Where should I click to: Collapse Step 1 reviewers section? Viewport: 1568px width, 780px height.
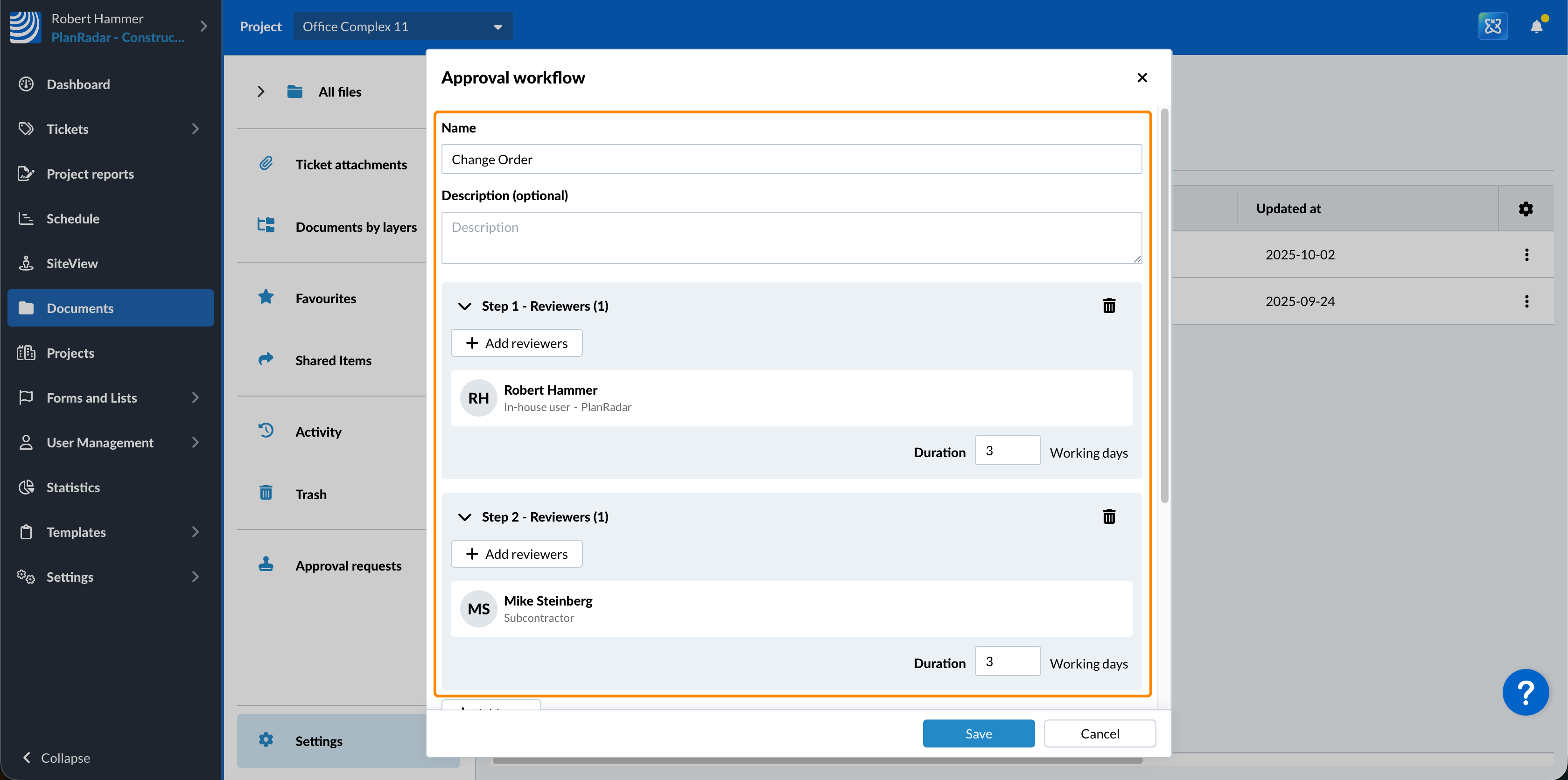click(x=464, y=306)
